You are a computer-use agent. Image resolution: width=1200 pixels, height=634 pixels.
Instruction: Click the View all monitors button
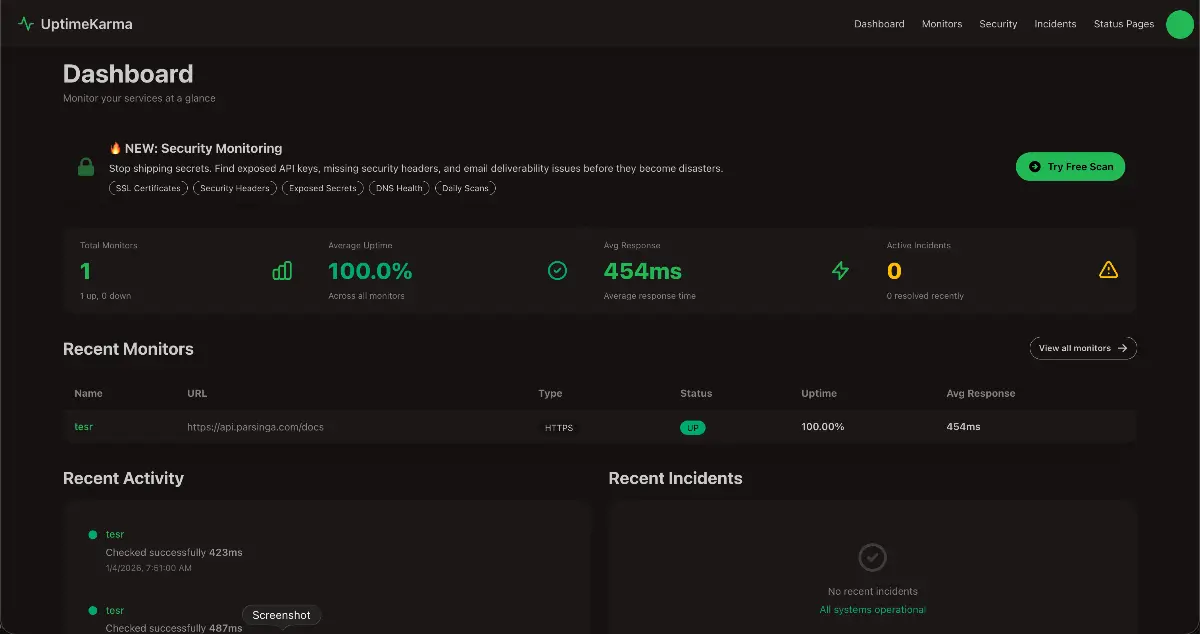(1083, 347)
